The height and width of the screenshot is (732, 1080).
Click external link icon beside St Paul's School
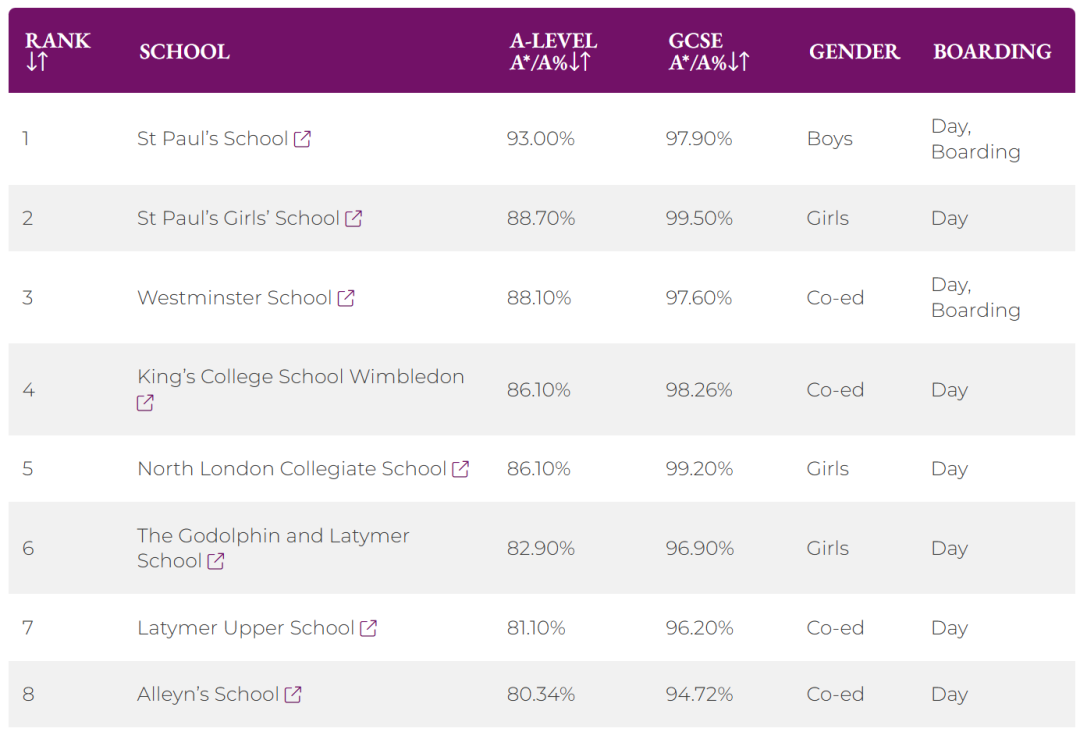(x=302, y=139)
